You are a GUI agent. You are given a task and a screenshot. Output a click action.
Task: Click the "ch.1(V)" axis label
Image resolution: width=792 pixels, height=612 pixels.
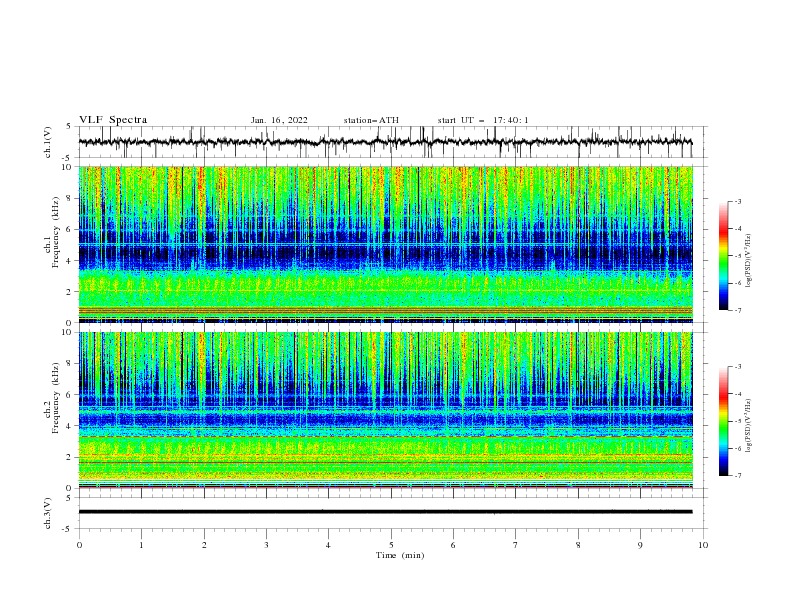coord(48,142)
